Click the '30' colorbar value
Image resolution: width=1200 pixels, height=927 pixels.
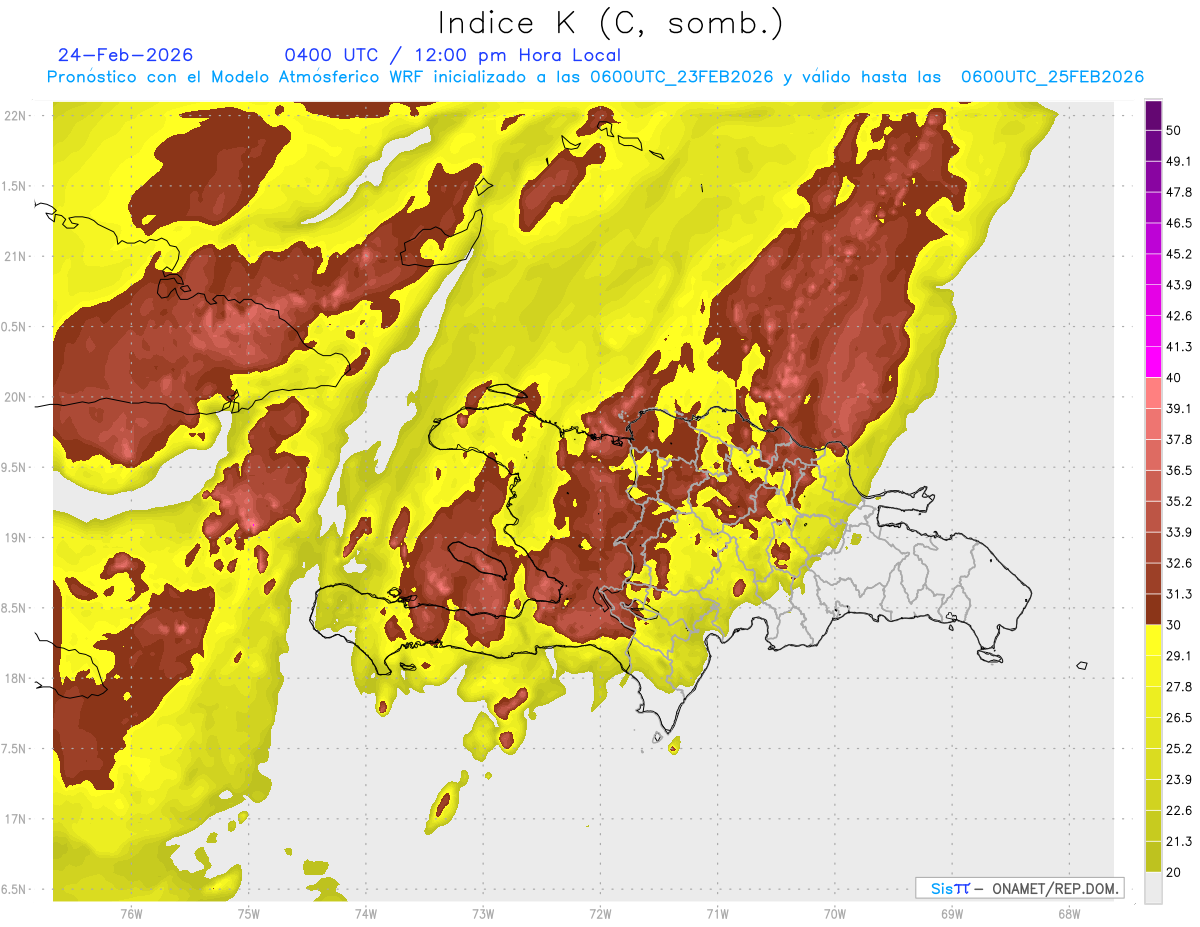coord(1175,625)
